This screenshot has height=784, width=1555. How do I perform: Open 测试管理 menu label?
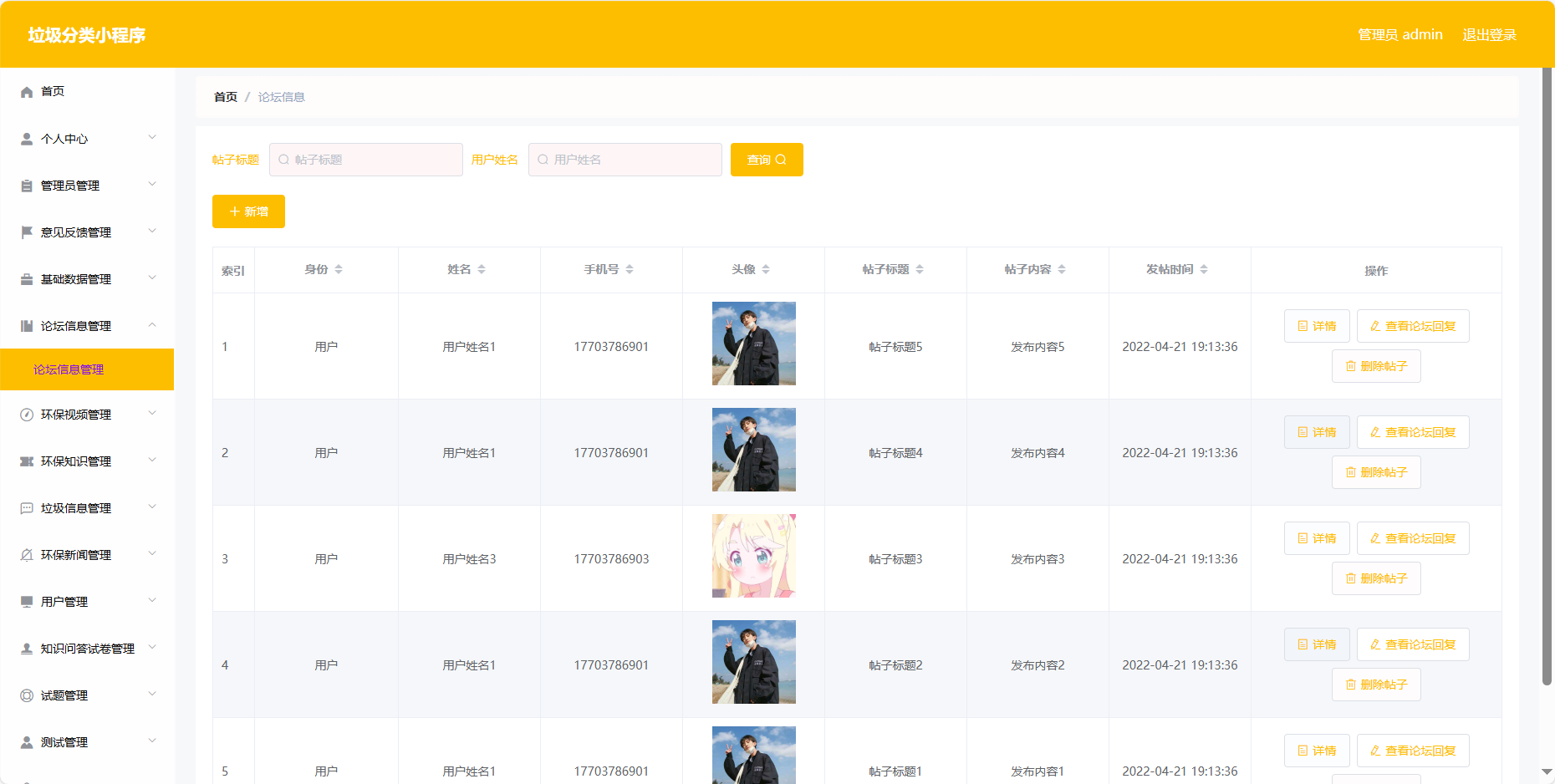64,742
